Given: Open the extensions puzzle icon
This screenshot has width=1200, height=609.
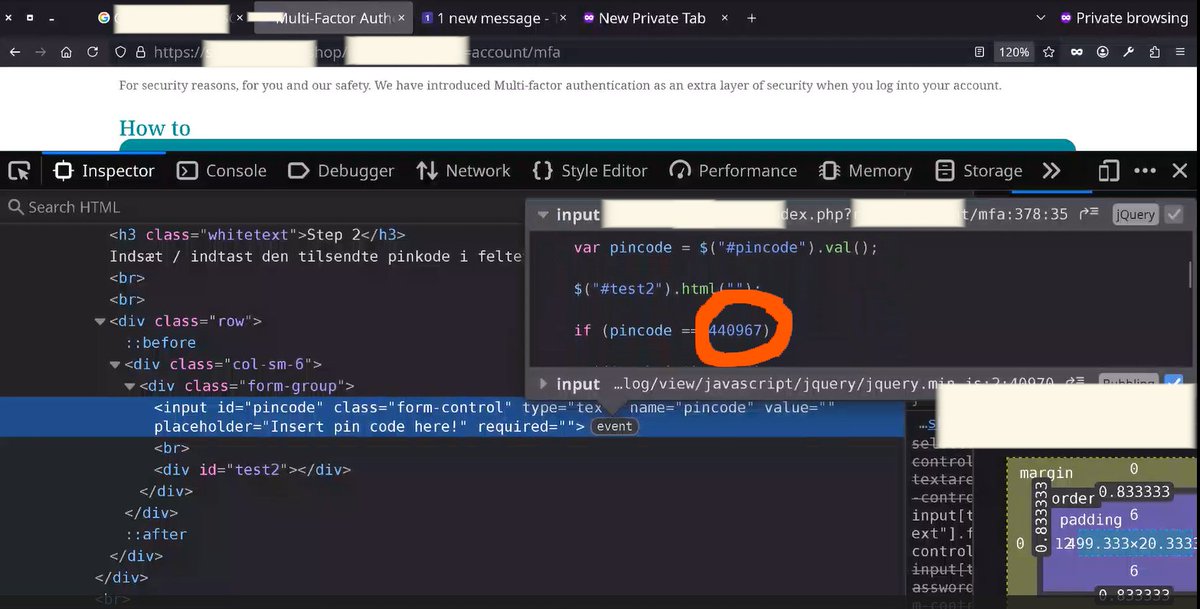Looking at the screenshot, I should tap(1155, 52).
